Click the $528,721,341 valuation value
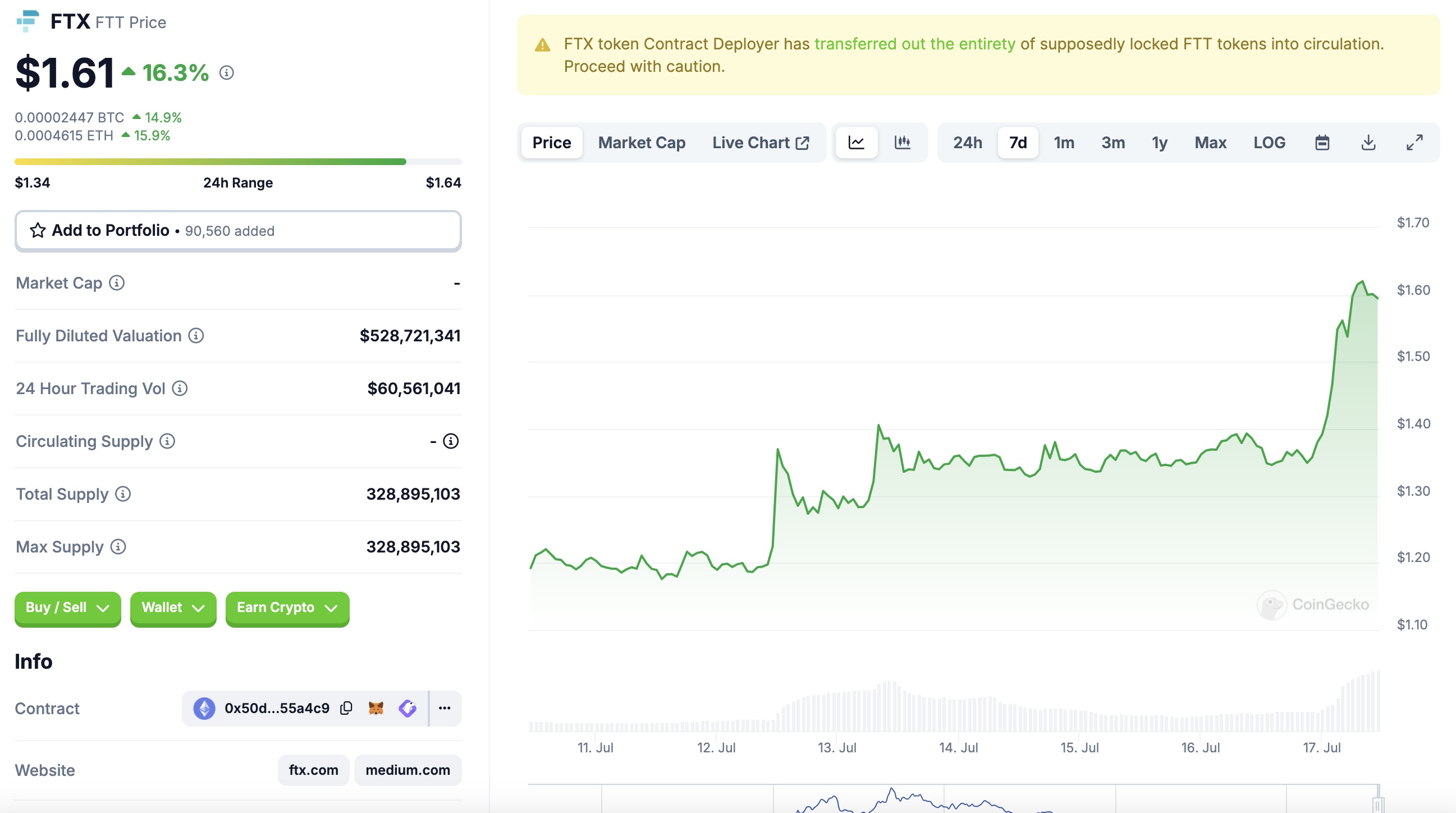This screenshot has width=1456, height=813. pos(410,336)
